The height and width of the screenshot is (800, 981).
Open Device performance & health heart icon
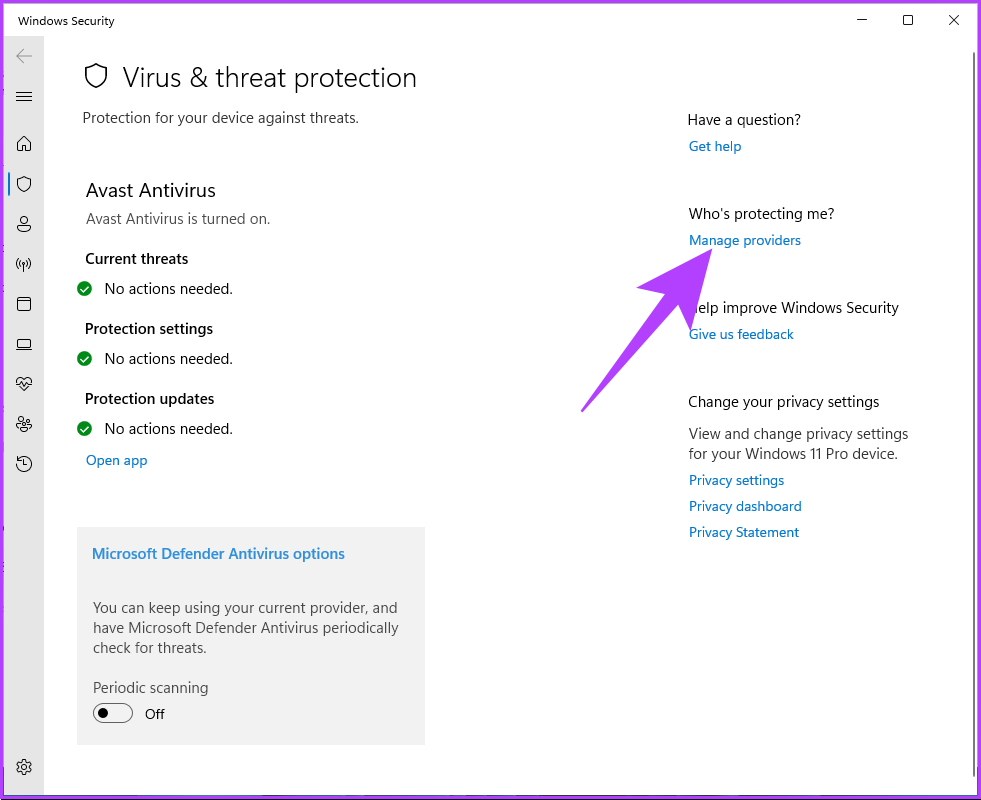pos(24,384)
